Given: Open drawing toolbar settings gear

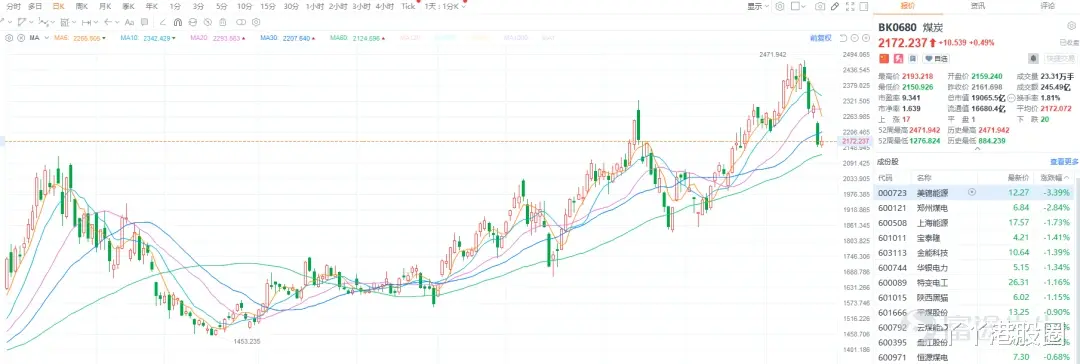Looking at the screenshot, I should [x=256, y=22].
